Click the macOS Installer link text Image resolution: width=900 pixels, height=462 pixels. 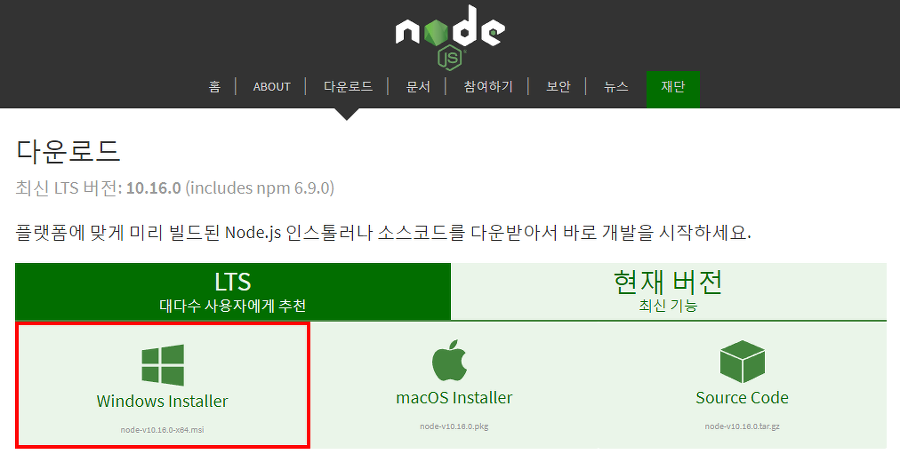454,397
